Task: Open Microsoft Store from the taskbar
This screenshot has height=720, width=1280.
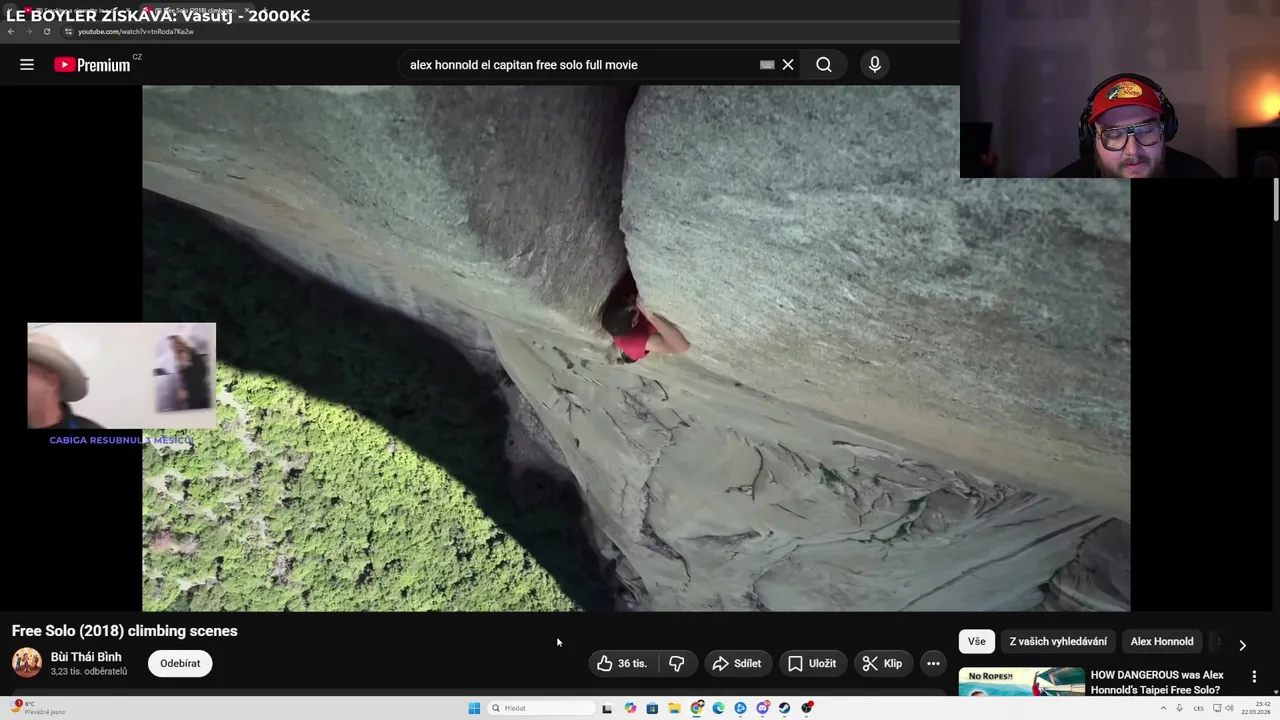Action: click(652, 708)
